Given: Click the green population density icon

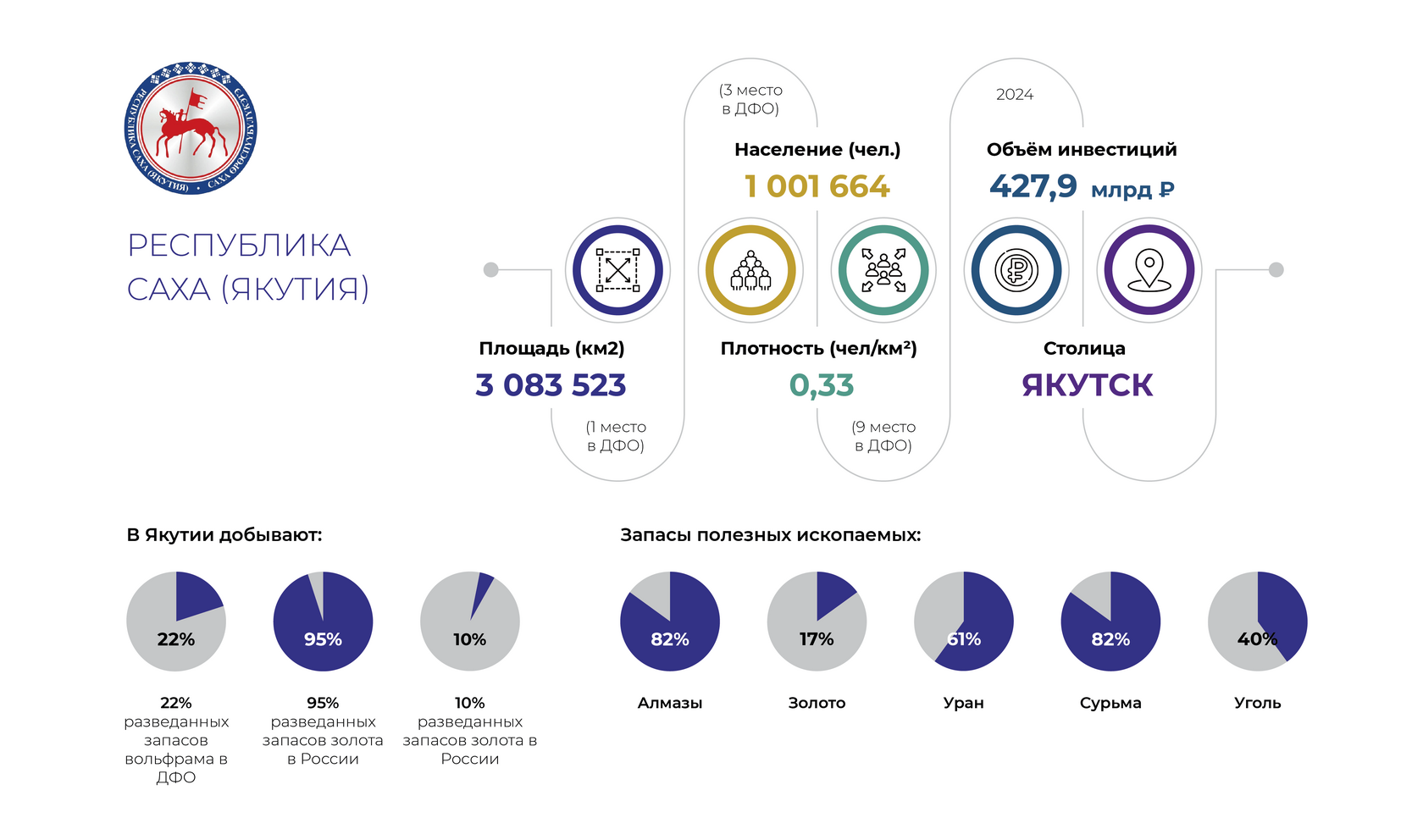Looking at the screenshot, I should click(883, 270).
